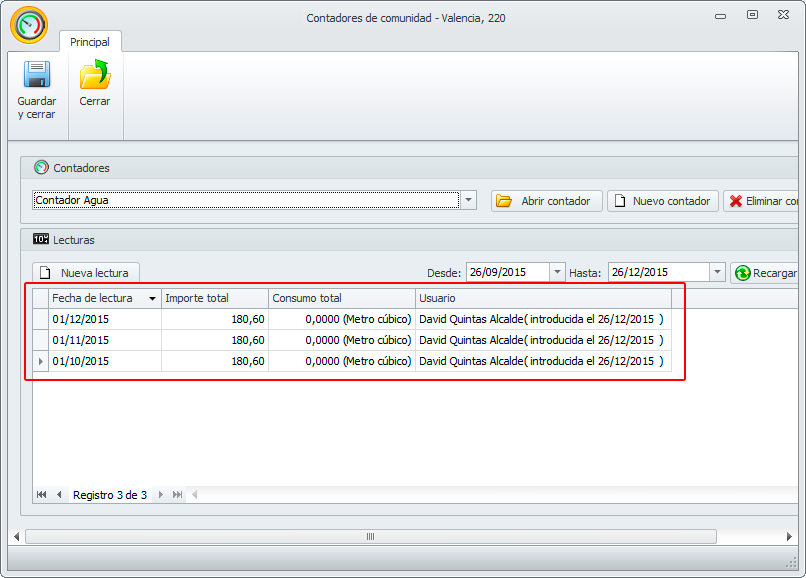Go to the previous record in navigator
Screen dimensions: 806x578
tap(59, 495)
